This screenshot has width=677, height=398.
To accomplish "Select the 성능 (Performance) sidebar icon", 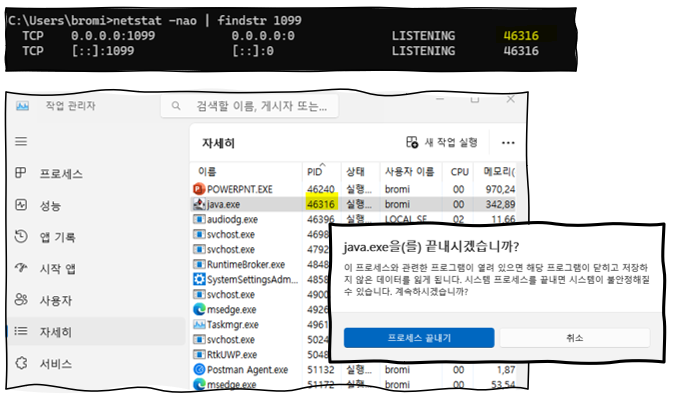I will click(x=21, y=205).
